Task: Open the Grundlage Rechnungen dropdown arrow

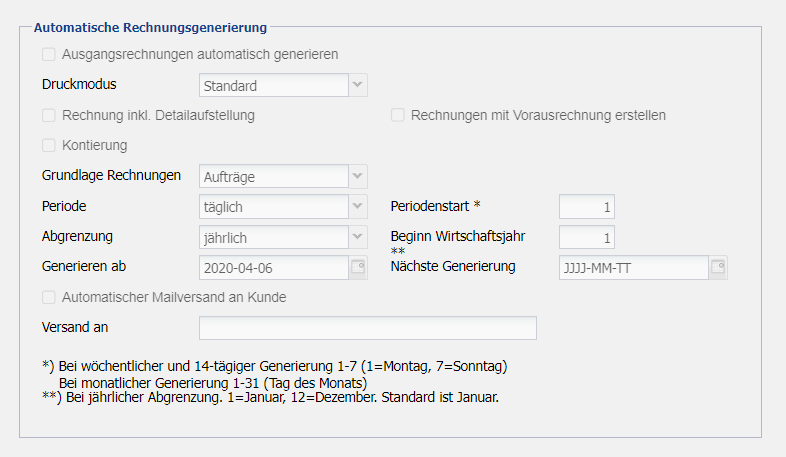Action: point(358,177)
